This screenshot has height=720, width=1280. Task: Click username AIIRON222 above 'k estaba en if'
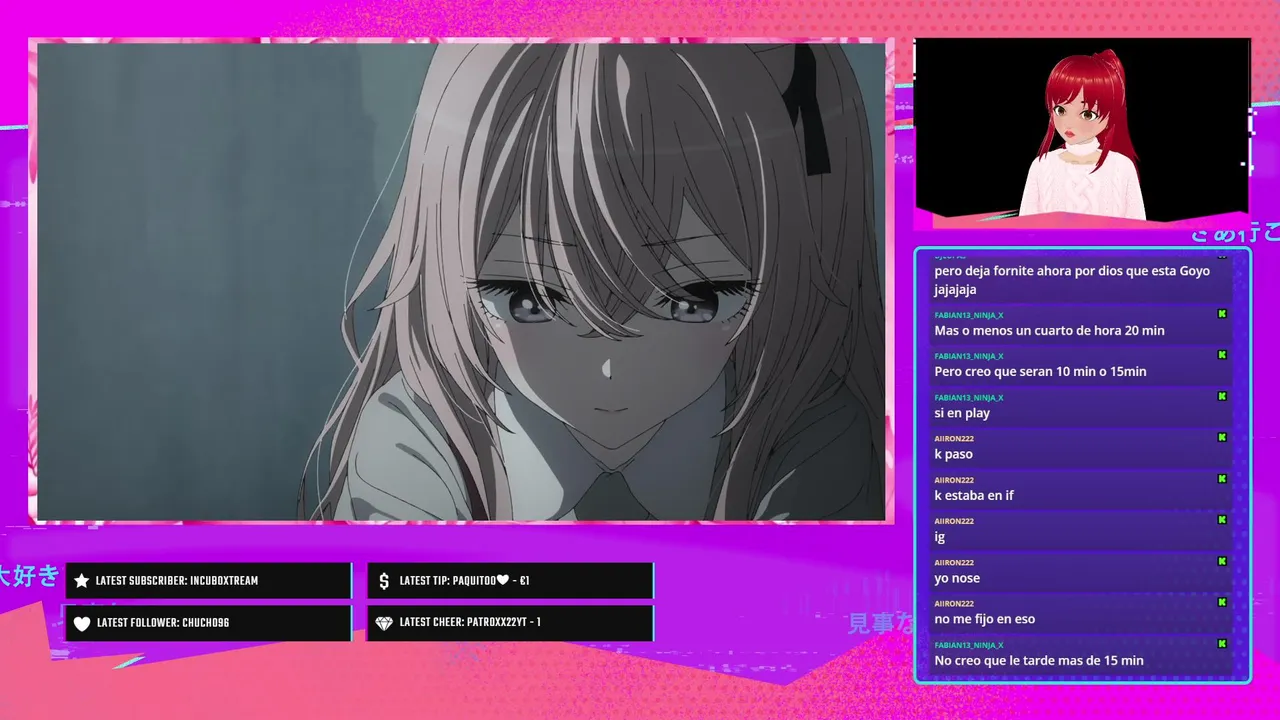(954, 480)
